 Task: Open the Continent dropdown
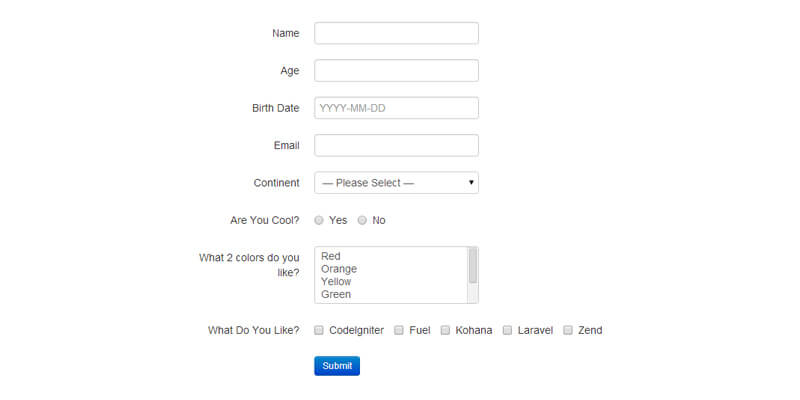click(396, 183)
